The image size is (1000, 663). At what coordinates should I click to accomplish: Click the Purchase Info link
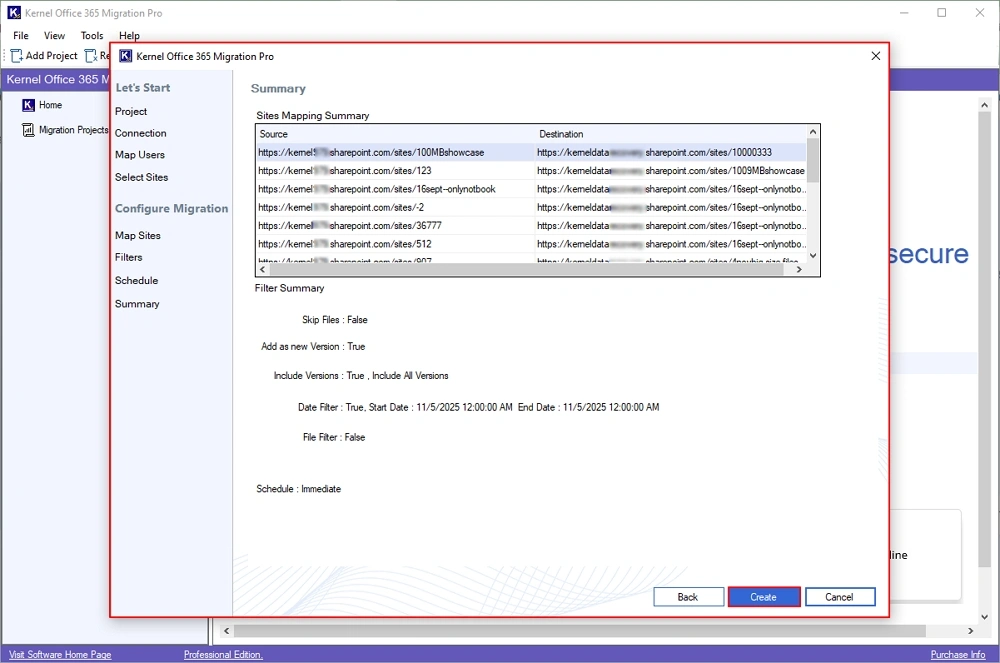click(957, 653)
